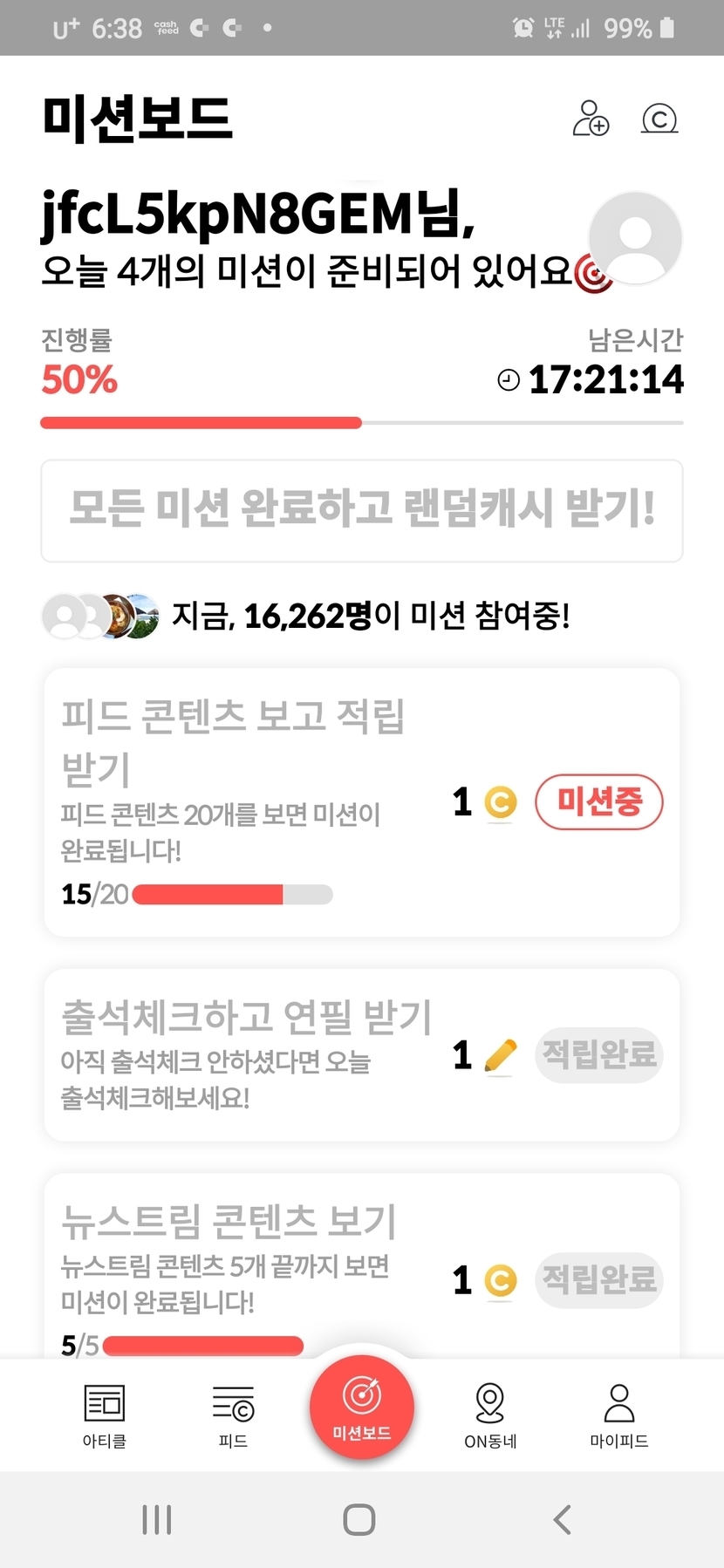This screenshot has width=724, height=1568.
Task: Open the cash coin icon in header
Action: point(659,119)
